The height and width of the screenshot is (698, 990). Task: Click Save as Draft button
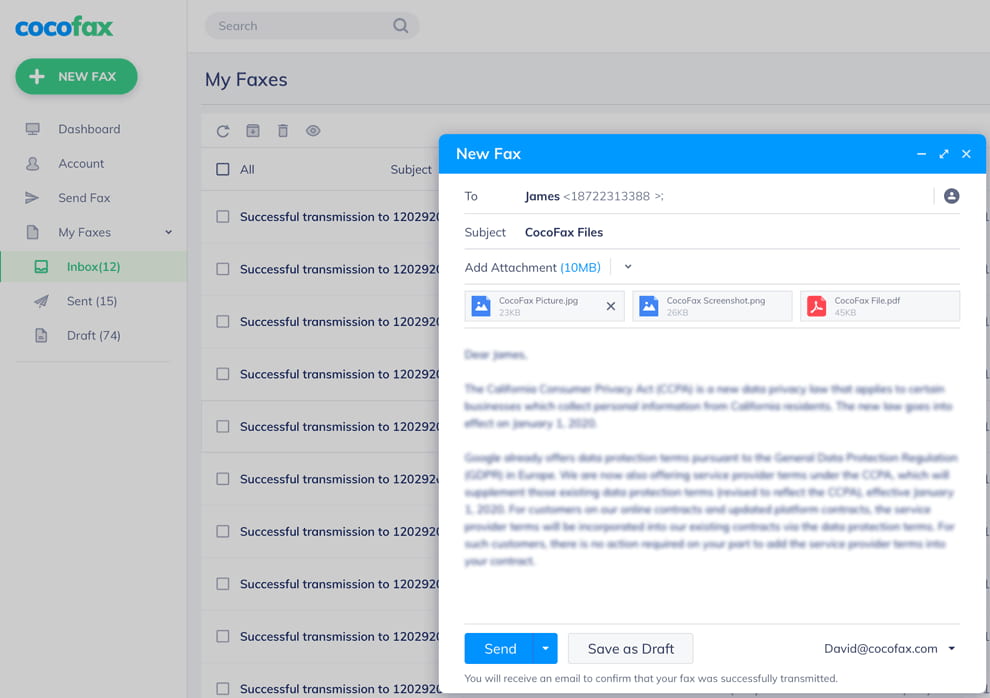(x=630, y=648)
